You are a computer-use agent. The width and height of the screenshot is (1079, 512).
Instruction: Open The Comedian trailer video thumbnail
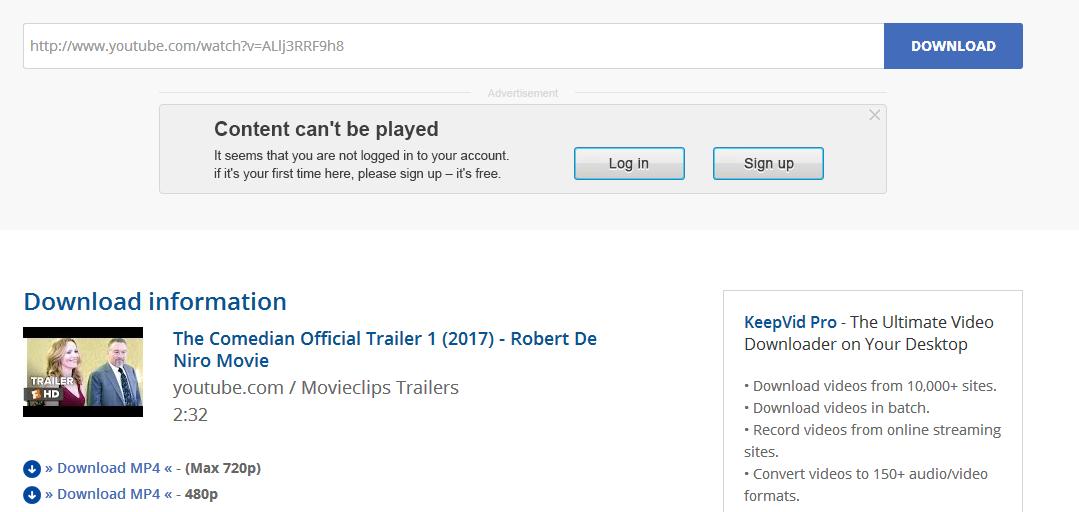83,372
